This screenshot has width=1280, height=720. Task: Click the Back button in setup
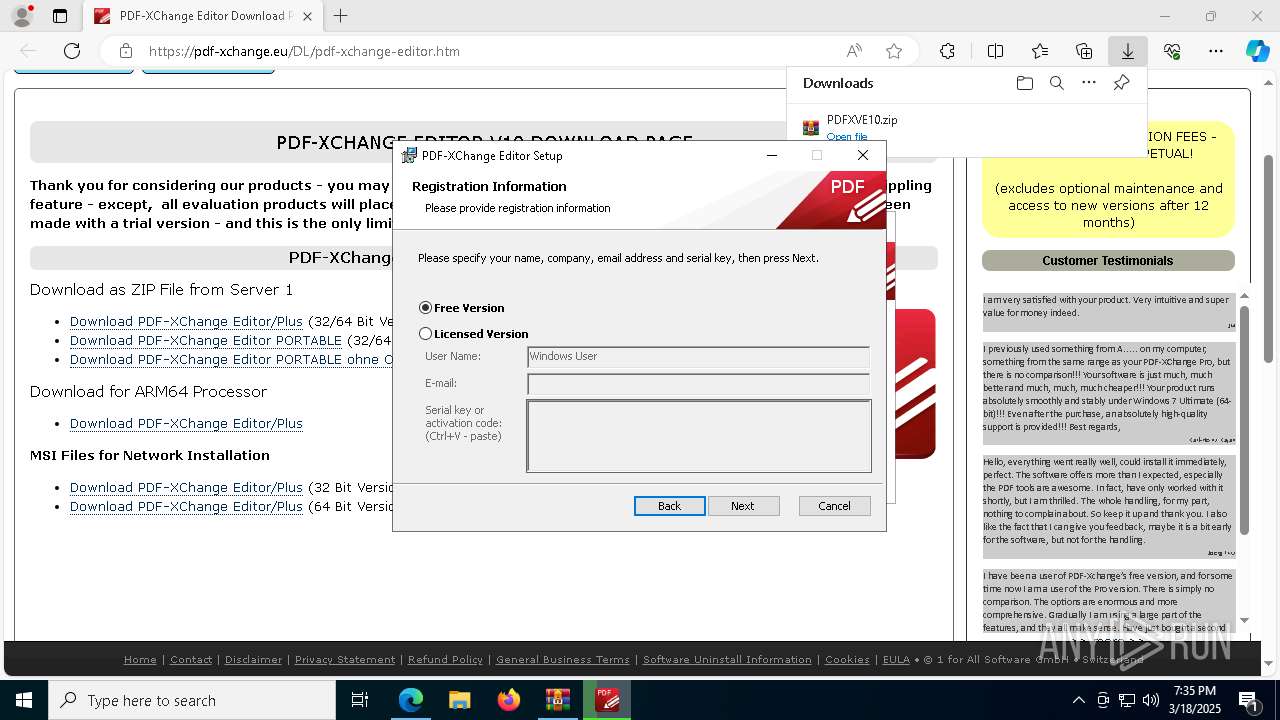point(670,506)
